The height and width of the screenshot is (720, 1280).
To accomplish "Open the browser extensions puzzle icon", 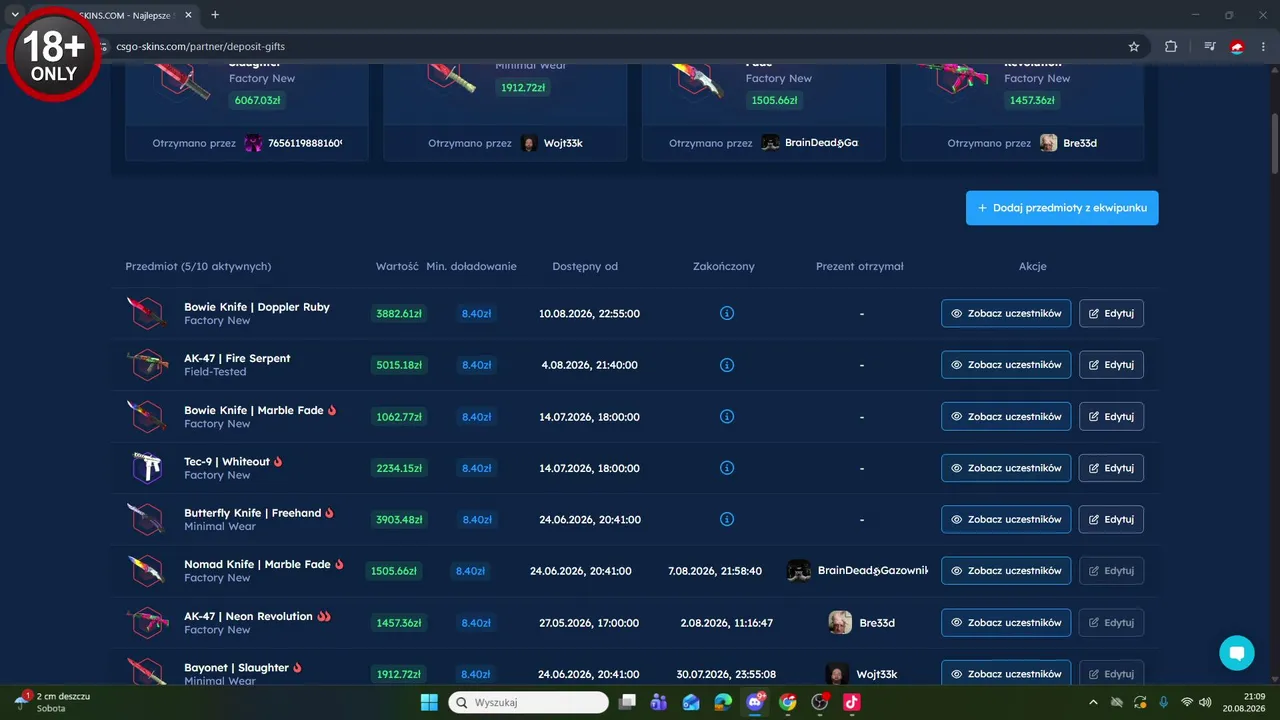I will click(x=1171, y=46).
